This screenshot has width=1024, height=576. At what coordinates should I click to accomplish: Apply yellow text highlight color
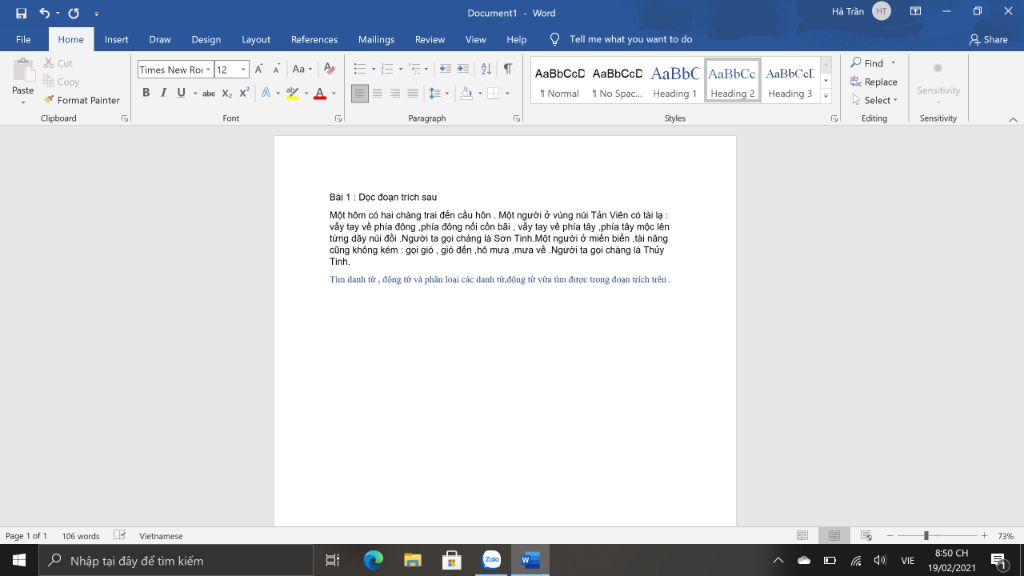coord(293,93)
